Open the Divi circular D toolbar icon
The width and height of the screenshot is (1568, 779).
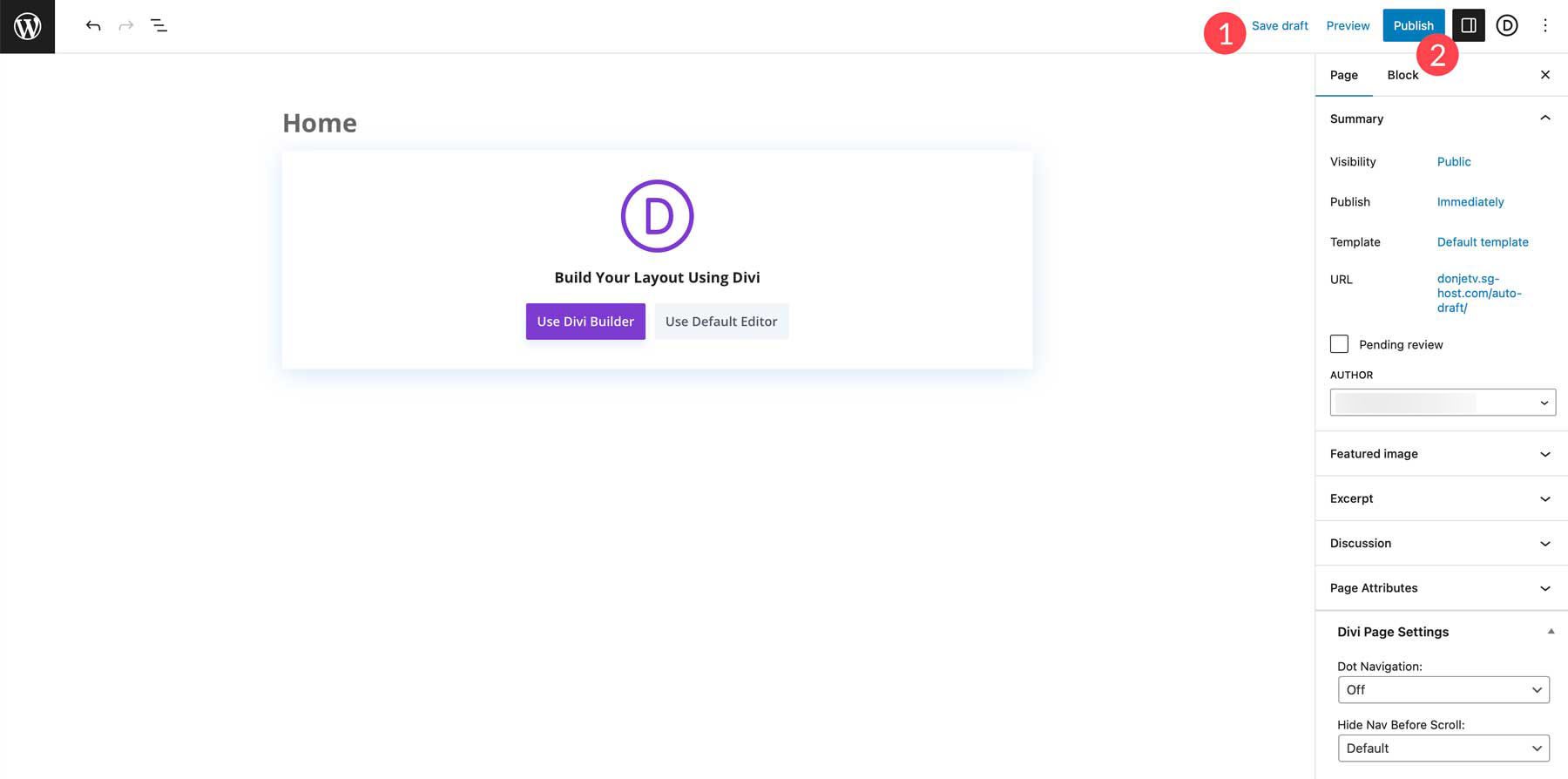(x=1507, y=25)
